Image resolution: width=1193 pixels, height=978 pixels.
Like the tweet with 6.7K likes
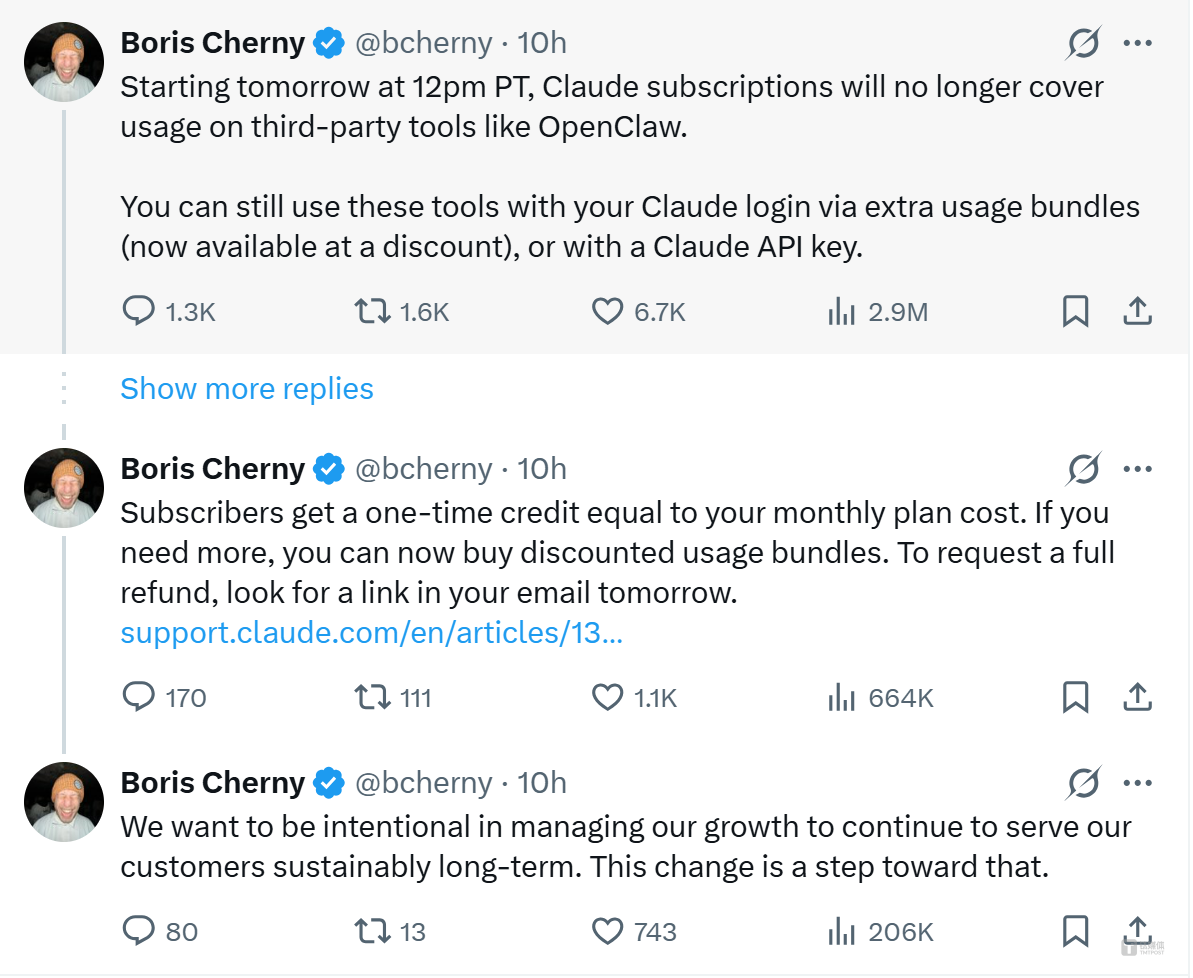[x=608, y=312]
